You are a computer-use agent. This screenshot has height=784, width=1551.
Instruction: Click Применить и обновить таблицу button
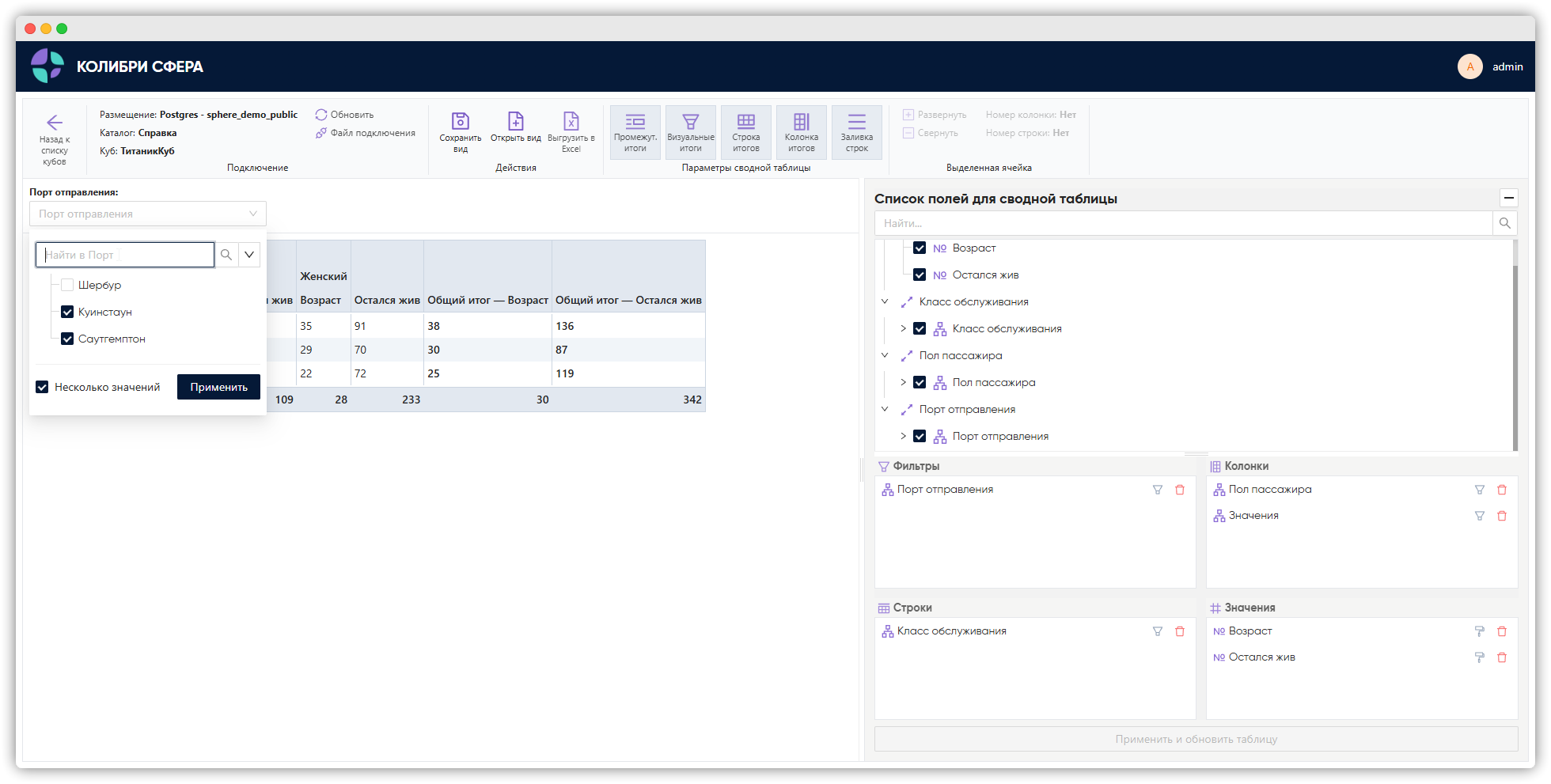(1196, 739)
